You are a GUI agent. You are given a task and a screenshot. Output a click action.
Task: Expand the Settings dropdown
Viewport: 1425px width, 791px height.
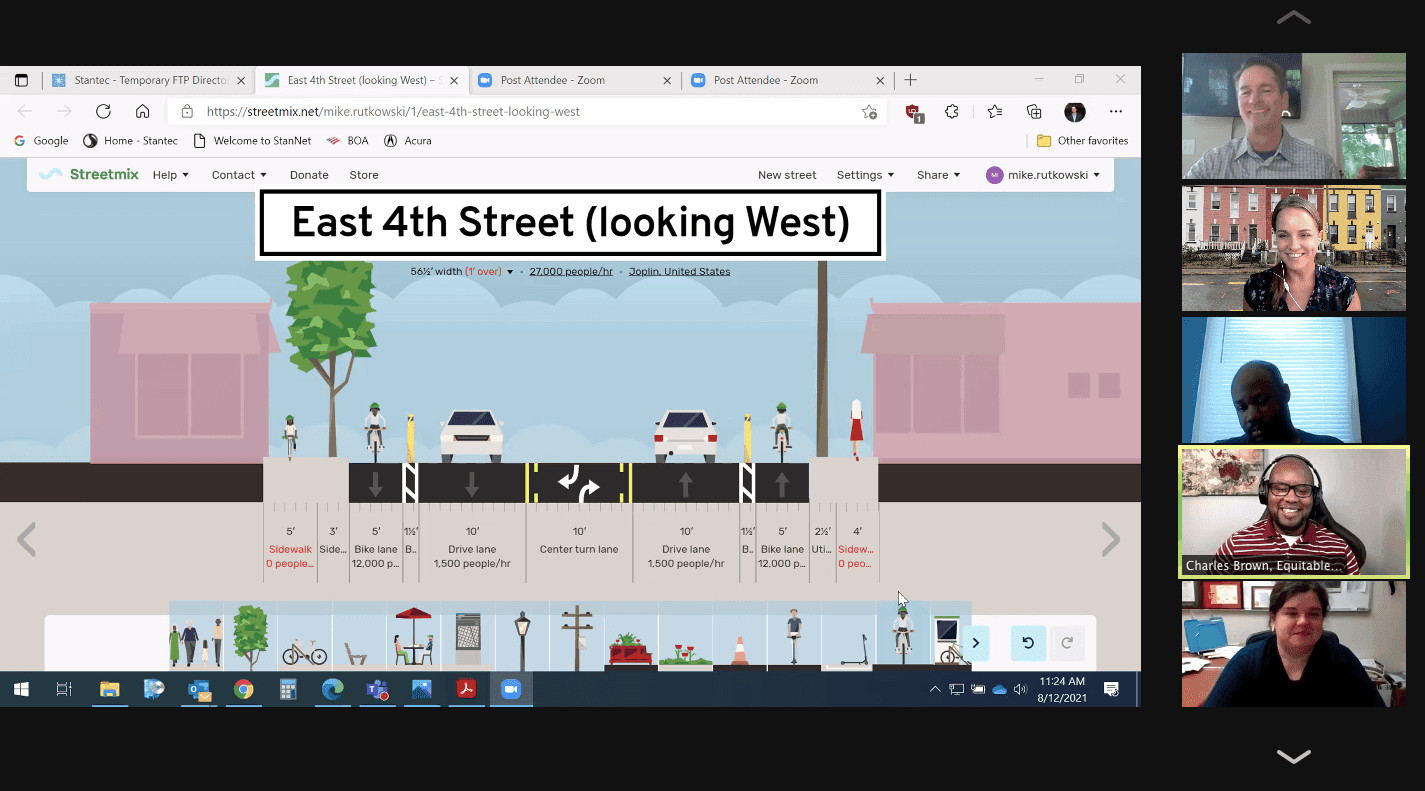coord(865,175)
